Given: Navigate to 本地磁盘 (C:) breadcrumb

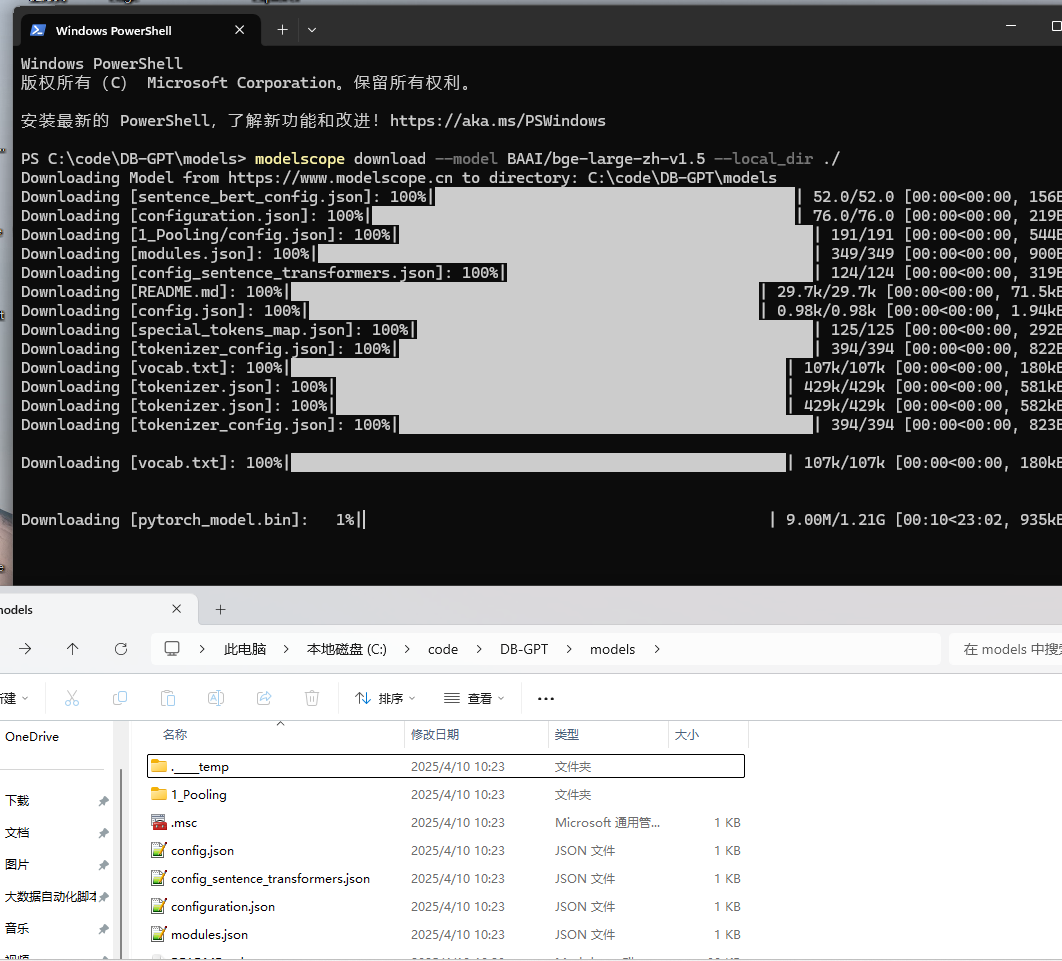Looking at the screenshot, I should (x=347, y=649).
